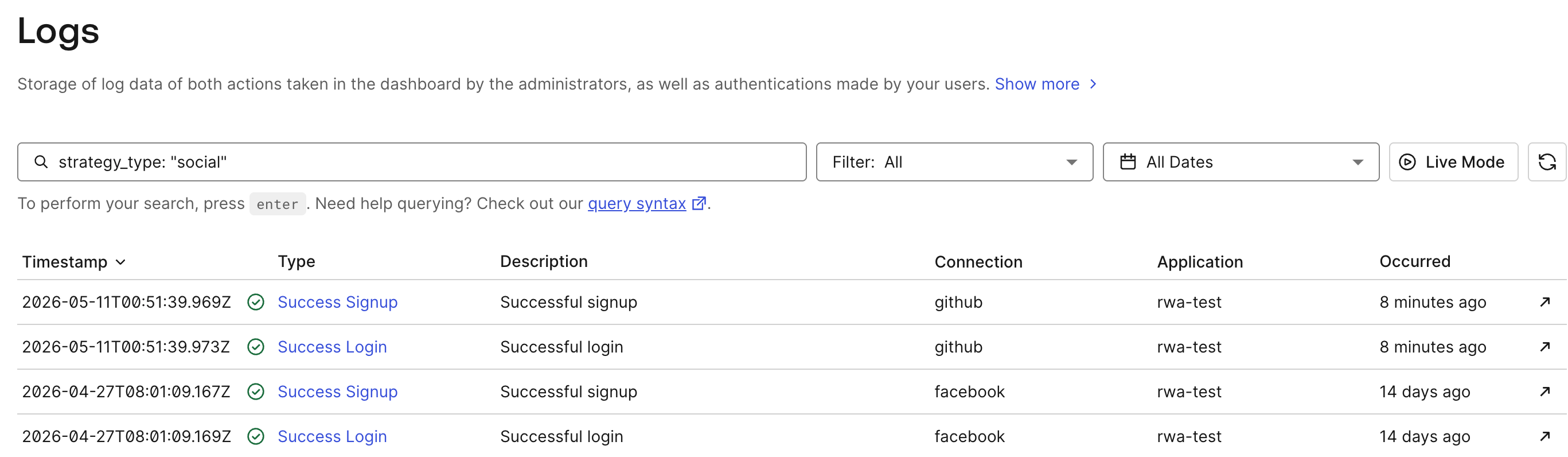The image size is (1568, 457).
Task: Select timestamp 2026-05-11T00:51:39.969Z
Action: click(127, 302)
